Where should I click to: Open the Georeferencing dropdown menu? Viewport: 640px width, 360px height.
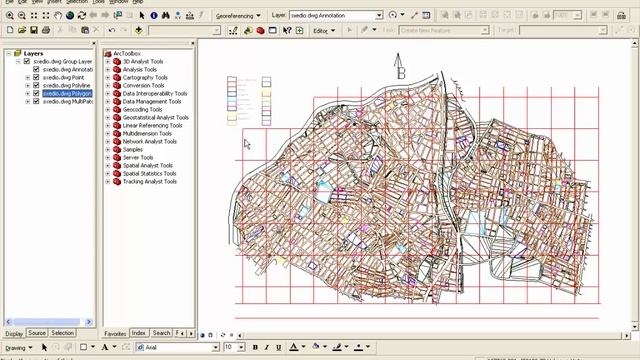point(238,16)
